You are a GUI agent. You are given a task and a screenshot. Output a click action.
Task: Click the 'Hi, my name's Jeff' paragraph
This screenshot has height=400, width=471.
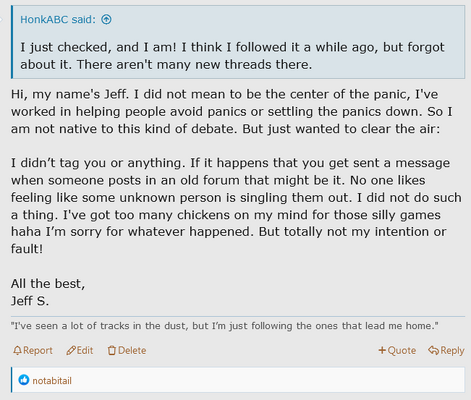[232, 111]
